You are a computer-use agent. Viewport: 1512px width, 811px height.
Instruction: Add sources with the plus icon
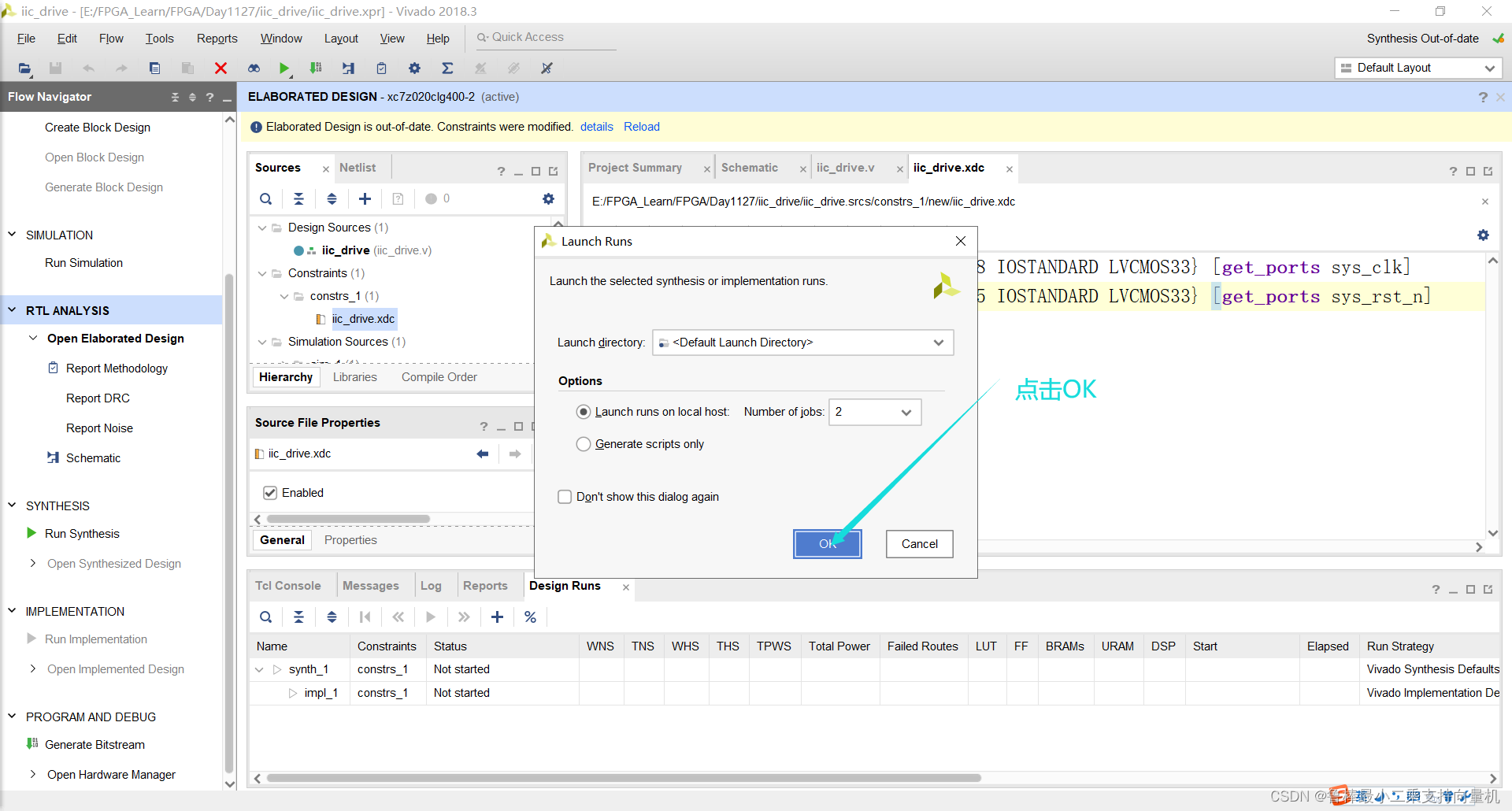coord(365,199)
